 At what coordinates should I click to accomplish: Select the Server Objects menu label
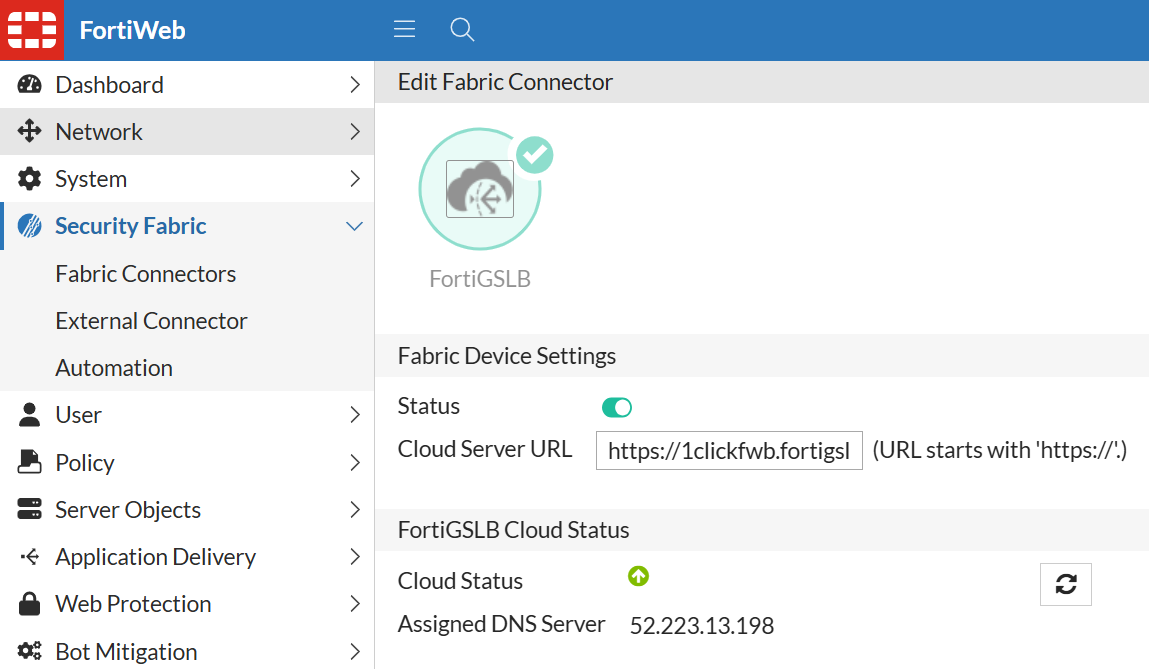click(128, 509)
